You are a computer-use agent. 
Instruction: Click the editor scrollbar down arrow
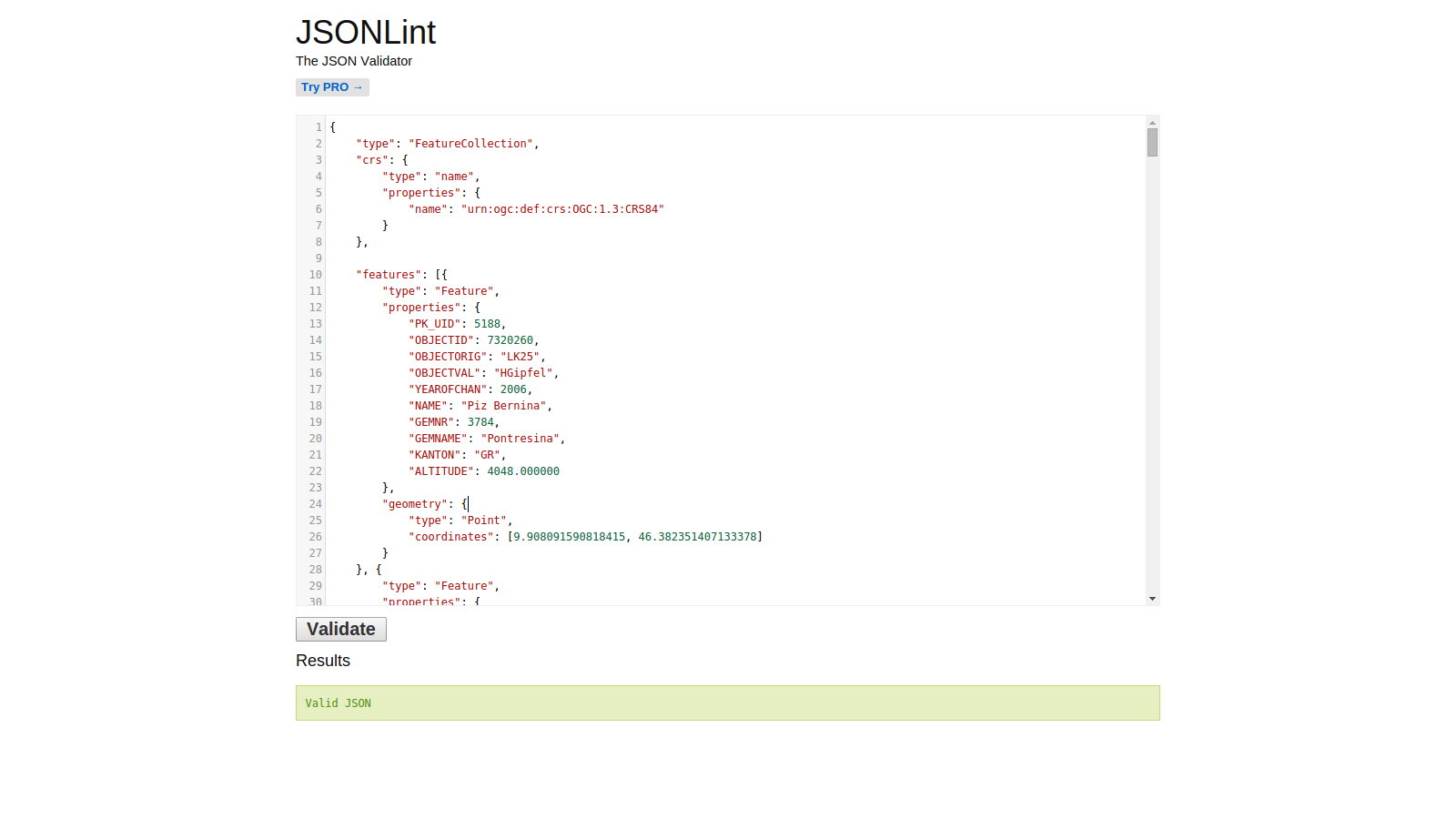[x=1152, y=599]
